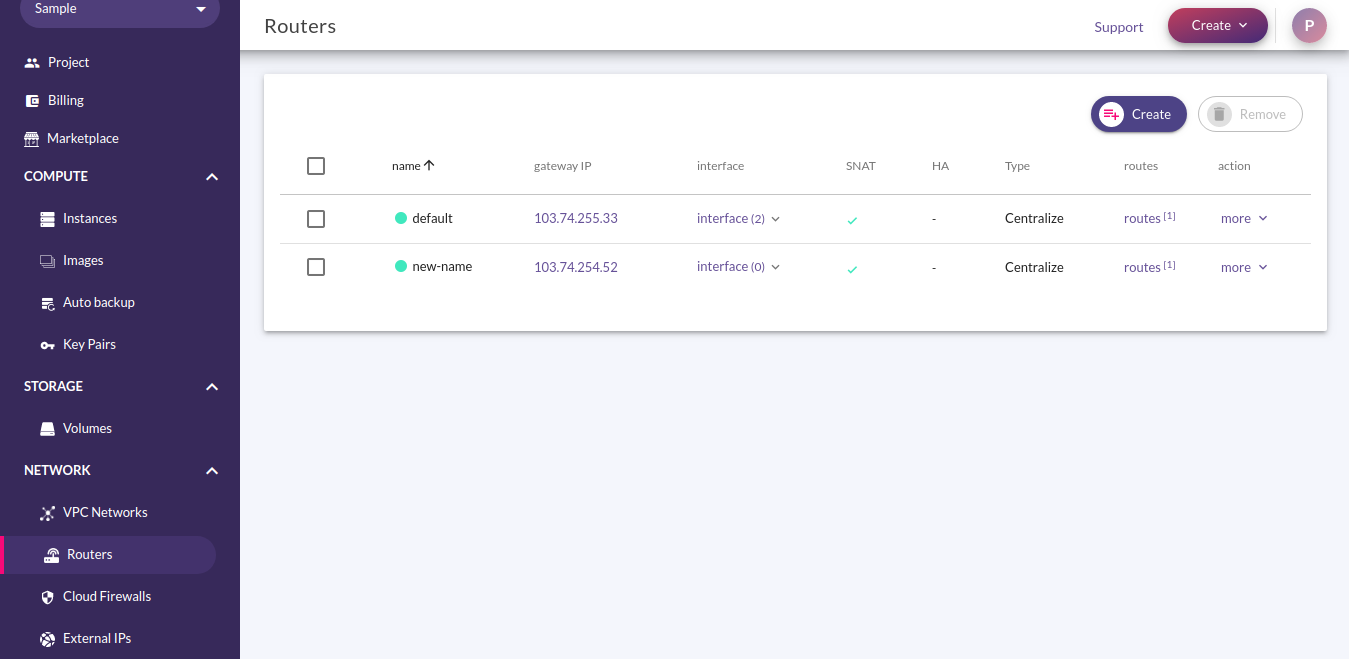
Task: Open the top bar Create dropdown
Action: [1218, 26]
